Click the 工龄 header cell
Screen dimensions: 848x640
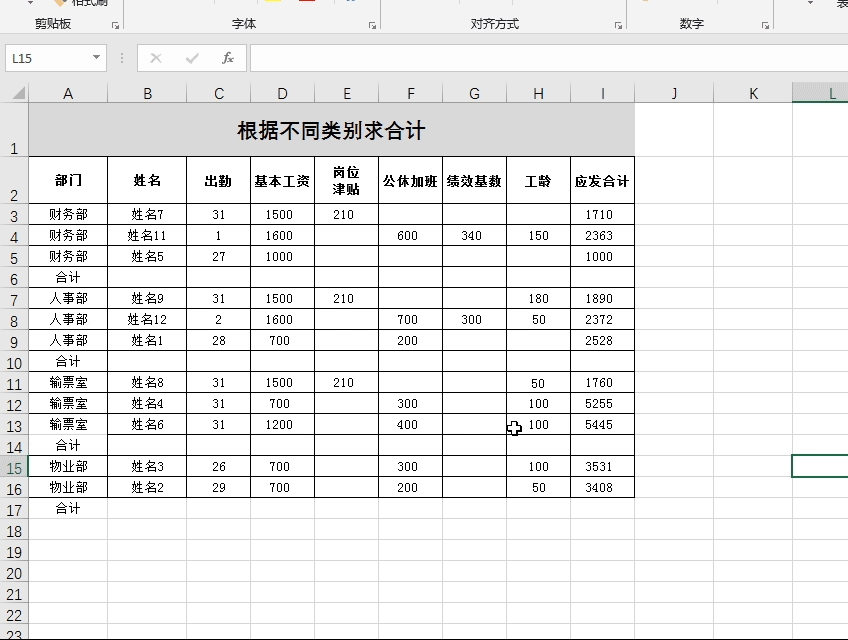[539, 180]
